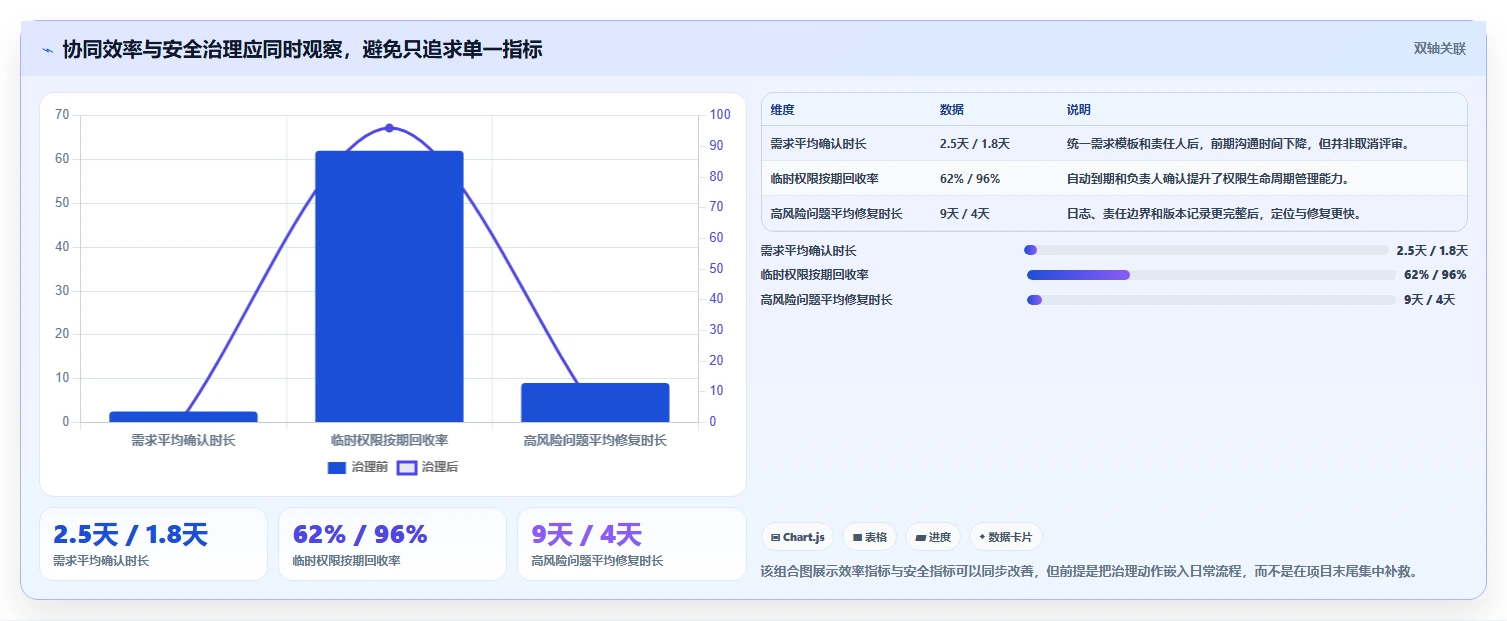Click the lightning icon before the title
This screenshot has height=621, width=1507.
[48, 50]
